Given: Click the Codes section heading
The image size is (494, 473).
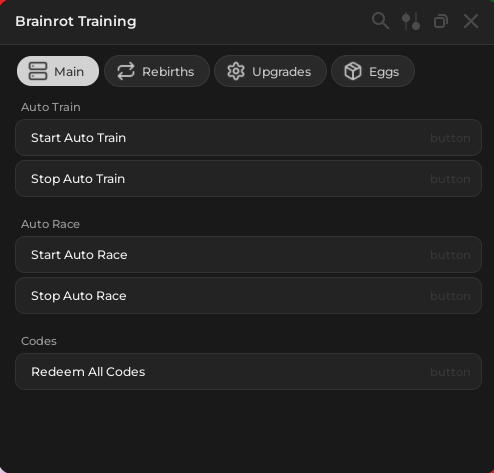Looking at the screenshot, I should tap(39, 341).
